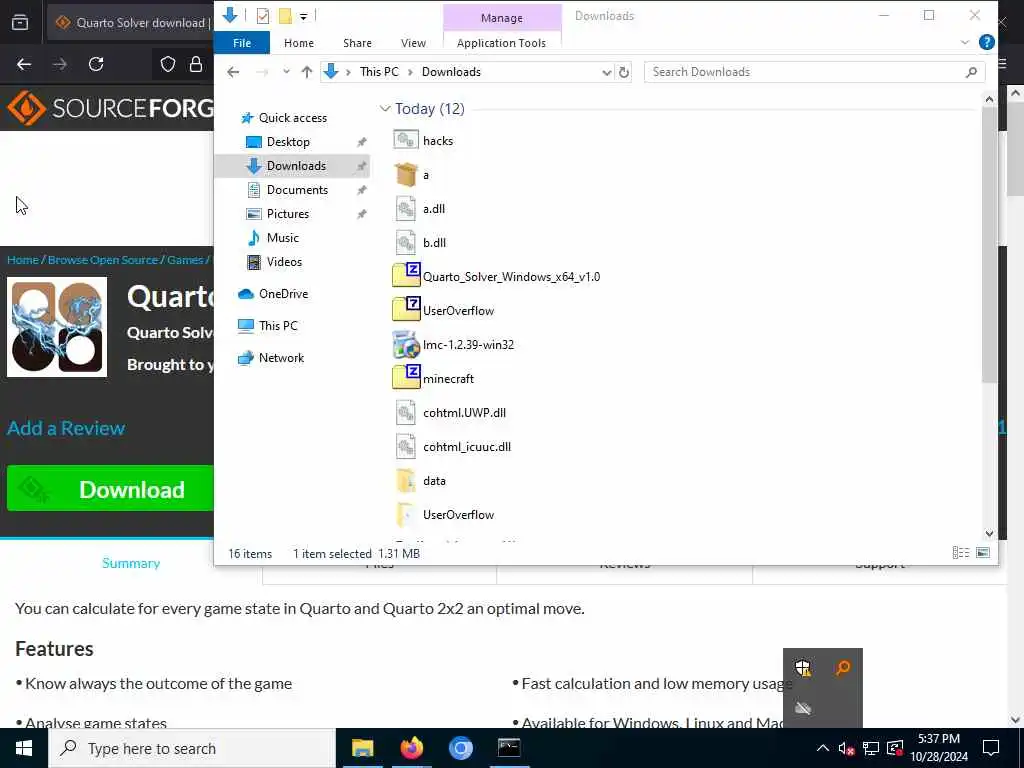Switch to large icons view layout

click(983, 552)
